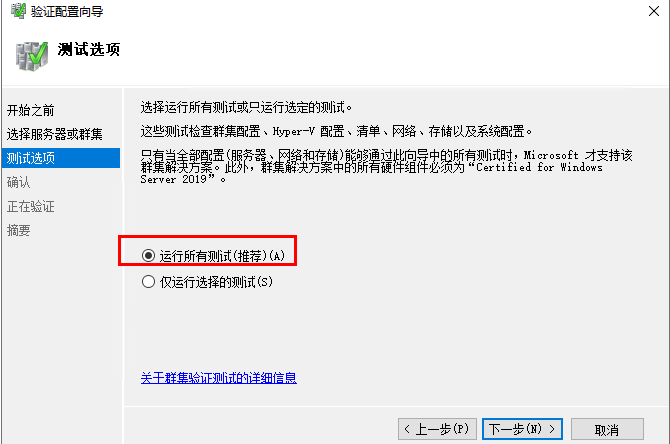Click the 确认 step in sidebar
Viewport: 670px width, 444px height.
(19, 182)
